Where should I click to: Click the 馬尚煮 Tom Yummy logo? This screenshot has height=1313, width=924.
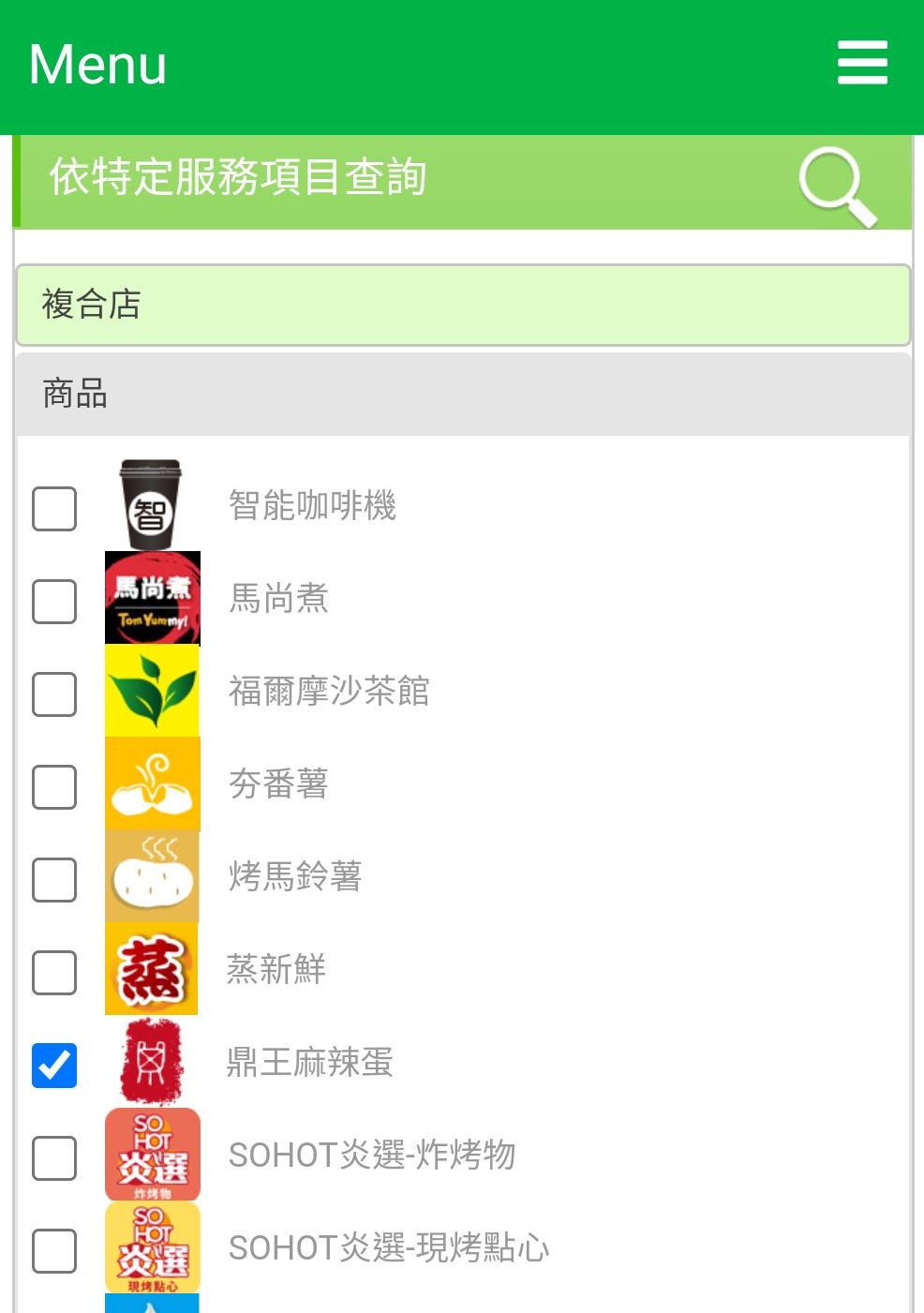tap(152, 598)
